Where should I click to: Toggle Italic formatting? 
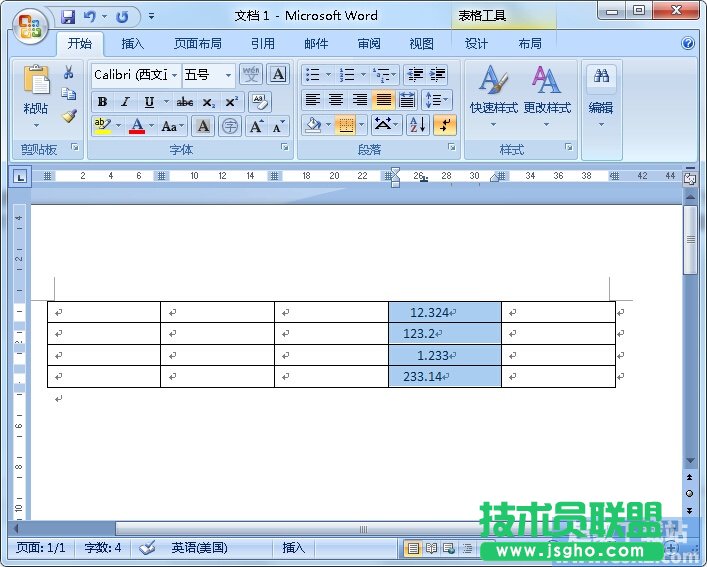click(125, 102)
